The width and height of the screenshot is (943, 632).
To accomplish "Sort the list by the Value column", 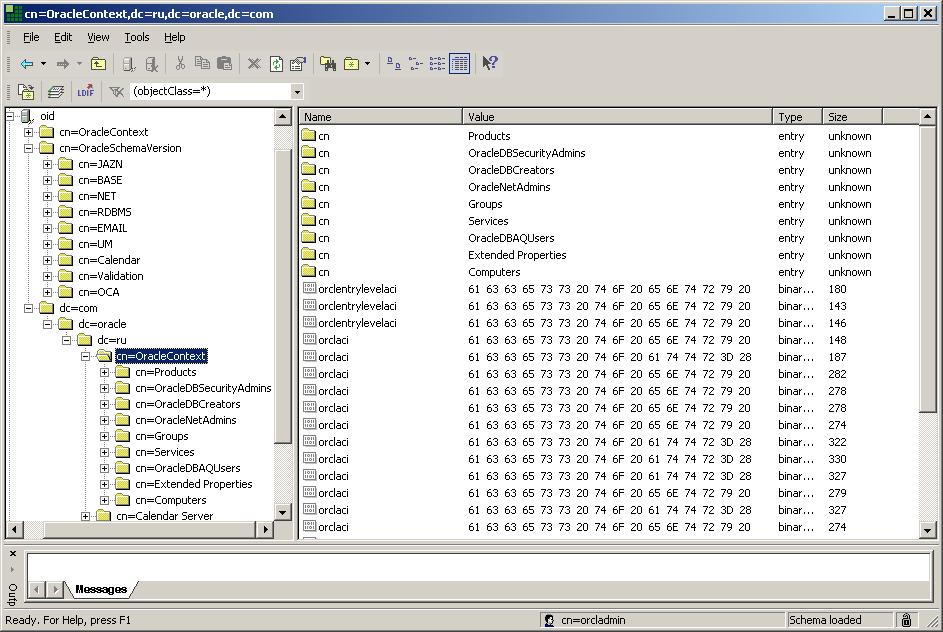I will pos(617,117).
